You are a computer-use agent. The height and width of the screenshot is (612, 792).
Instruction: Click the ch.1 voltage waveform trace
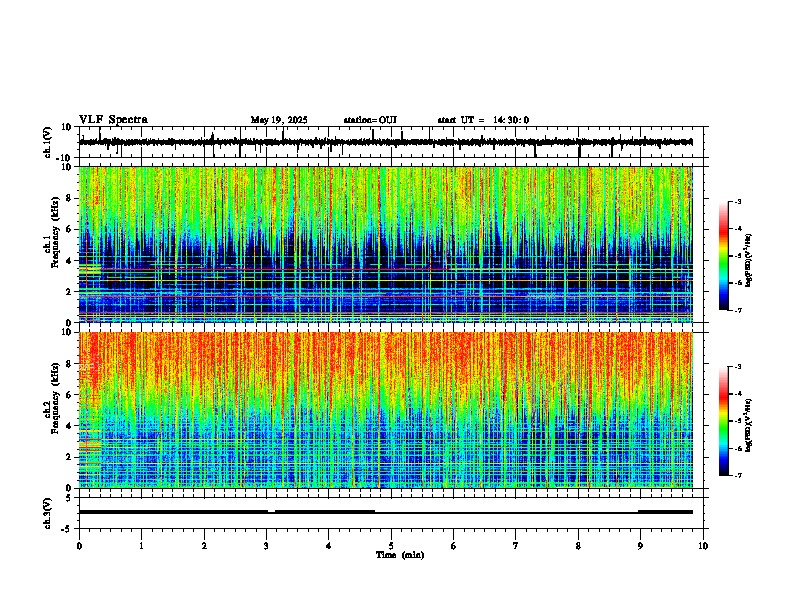pos(385,142)
